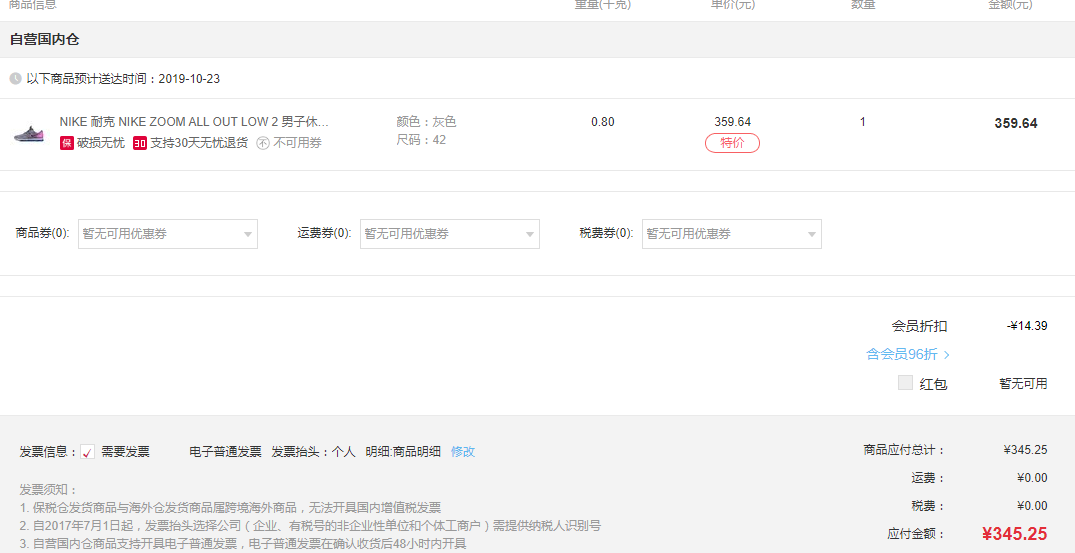Click the 自营国内仓 warehouse header
Image resolution: width=1075 pixels, height=553 pixels.
point(45,39)
